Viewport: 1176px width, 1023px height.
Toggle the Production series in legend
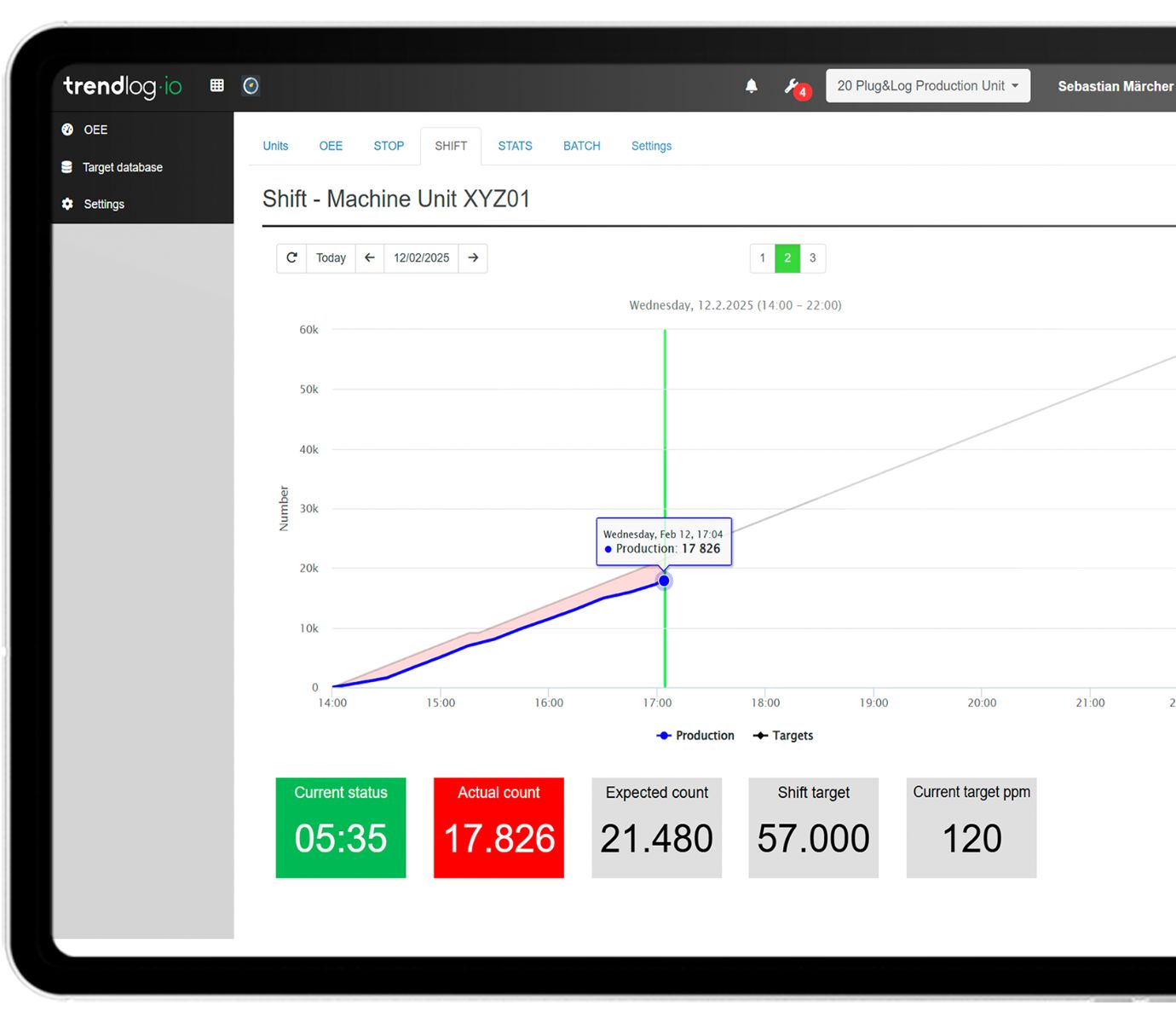pyautogui.click(x=695, y=735)
